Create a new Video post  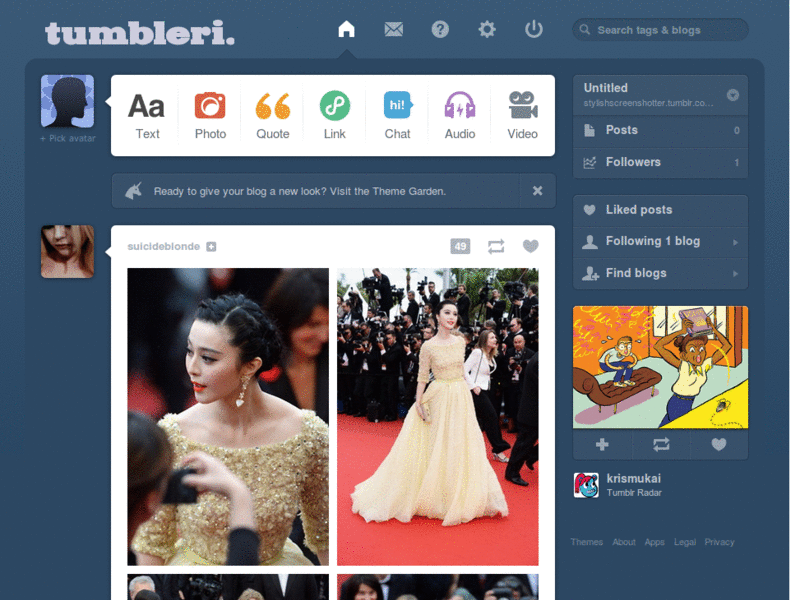point(522,116)
